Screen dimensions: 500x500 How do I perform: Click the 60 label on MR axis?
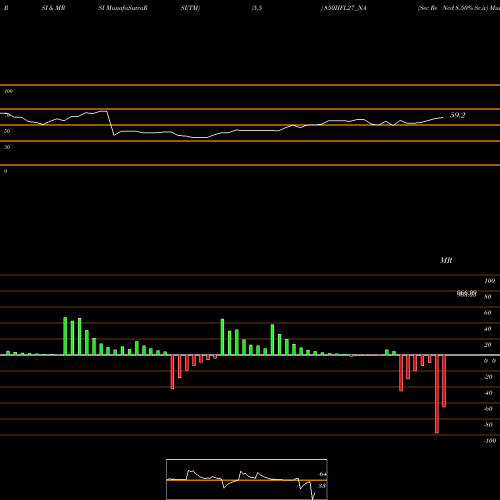[x=488, y=313]
